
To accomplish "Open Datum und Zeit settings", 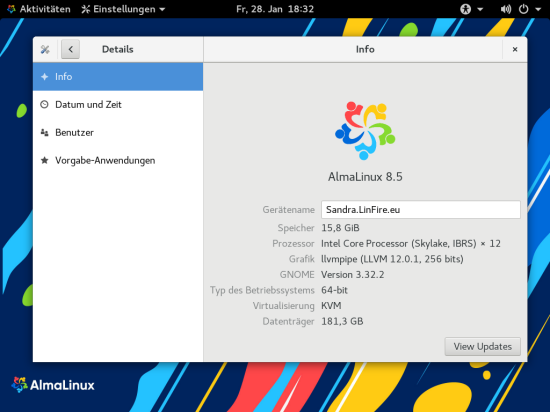I will pyautogui.click(x=118, y=104).
